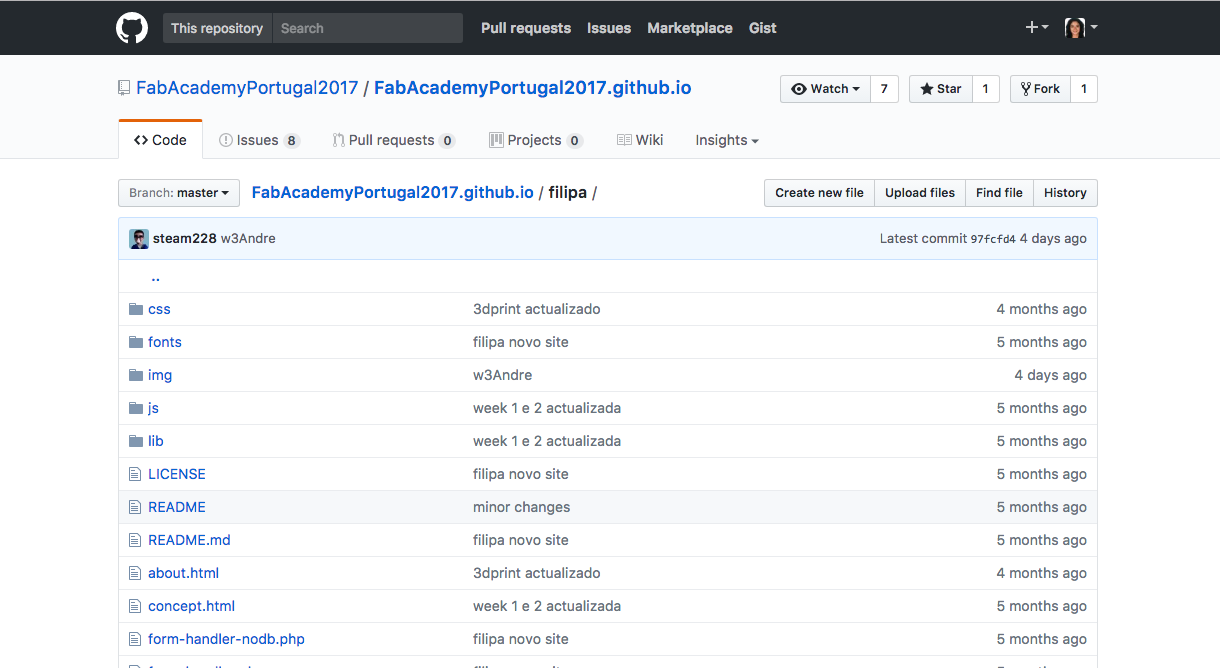1220x668 pixels.
Task: Open the Branch: master selector
Action: tap(179, 193)
